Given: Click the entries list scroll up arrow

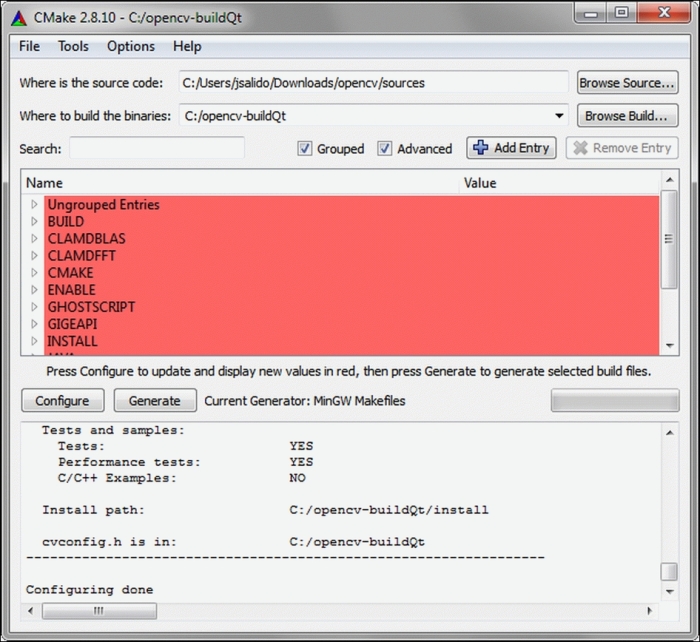Looking at the screenshot, I should [669, 180].
